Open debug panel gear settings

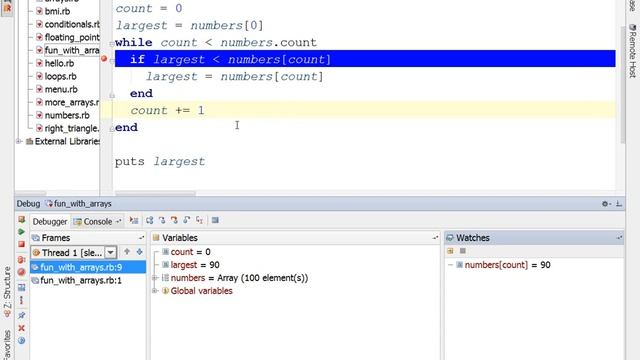tap(606, 204)
